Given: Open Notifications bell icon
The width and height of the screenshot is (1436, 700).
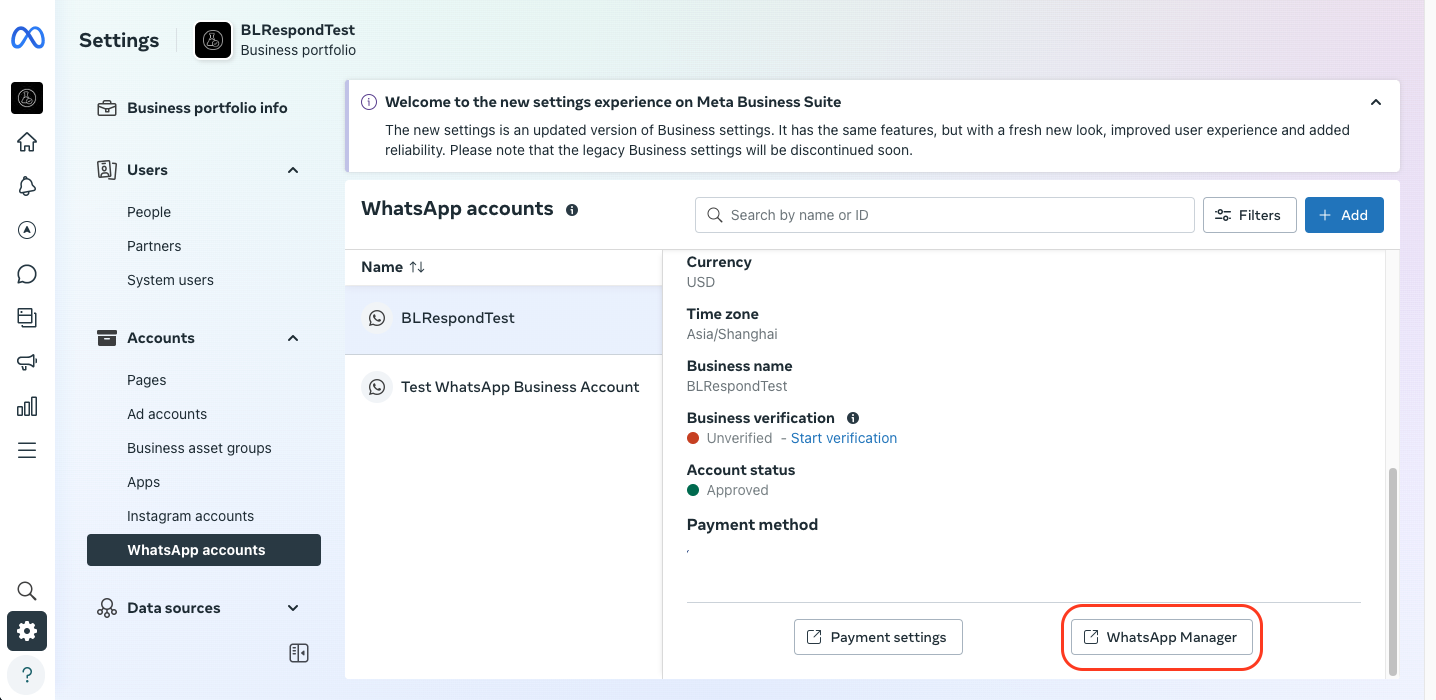Looking at the screenshot, I should tap(27, 186).
